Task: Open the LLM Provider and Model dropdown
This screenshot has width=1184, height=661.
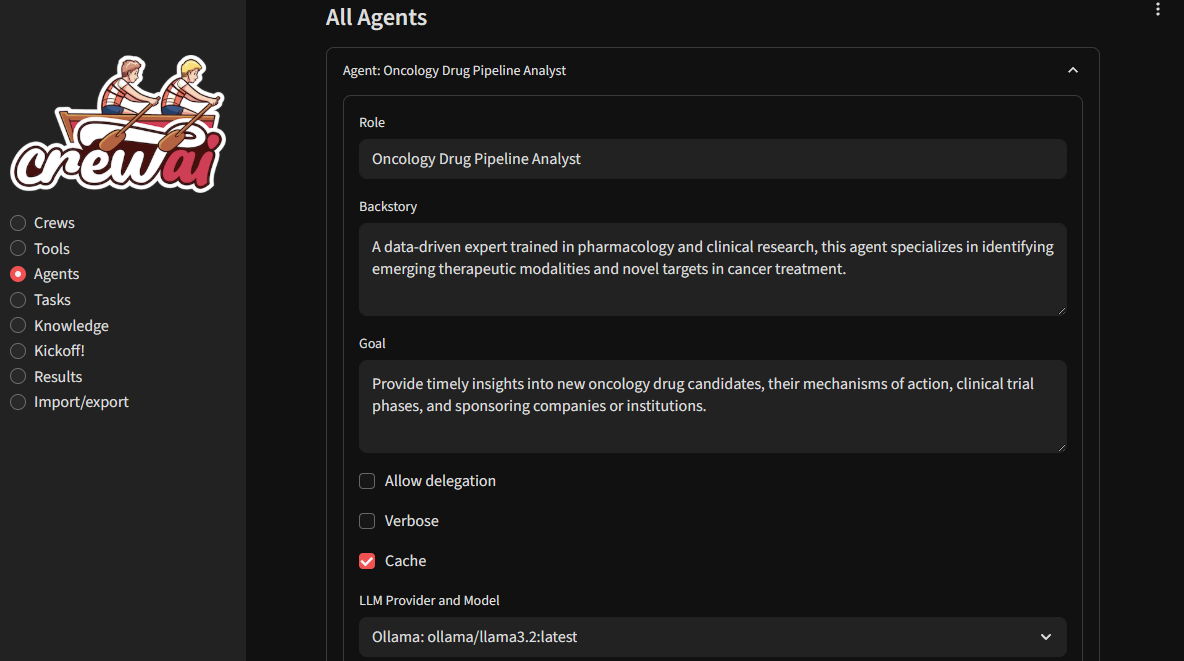Action: [x=713, y=637]
